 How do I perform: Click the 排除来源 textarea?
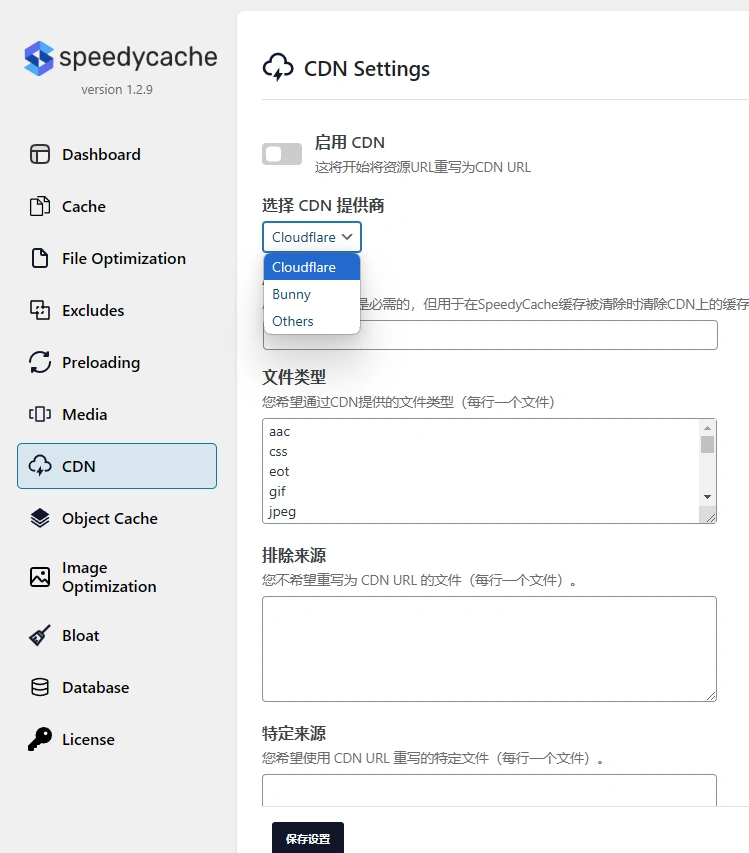489,648
